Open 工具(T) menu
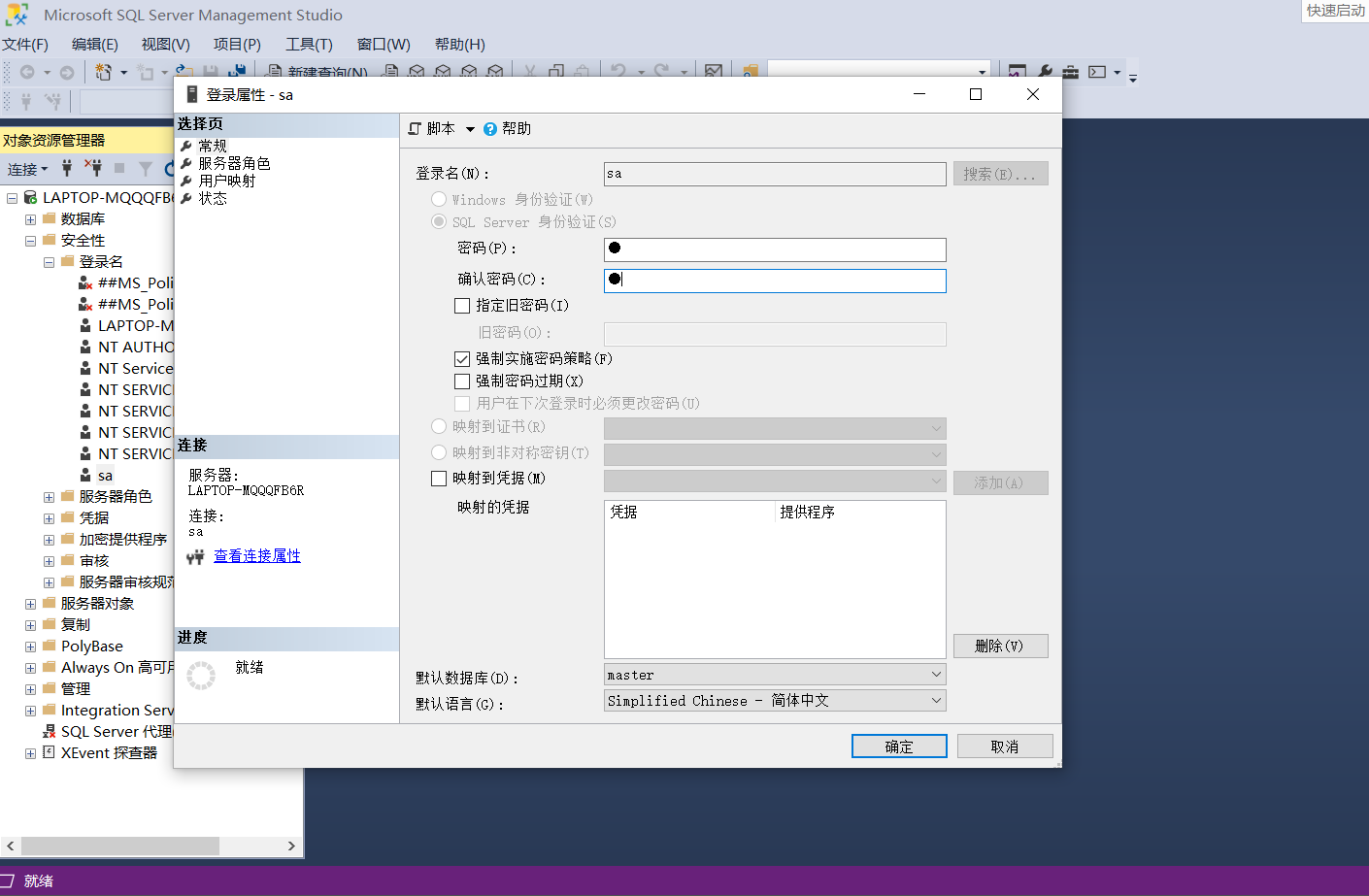This screenshot has height=896, width=1369. point(309,45)
